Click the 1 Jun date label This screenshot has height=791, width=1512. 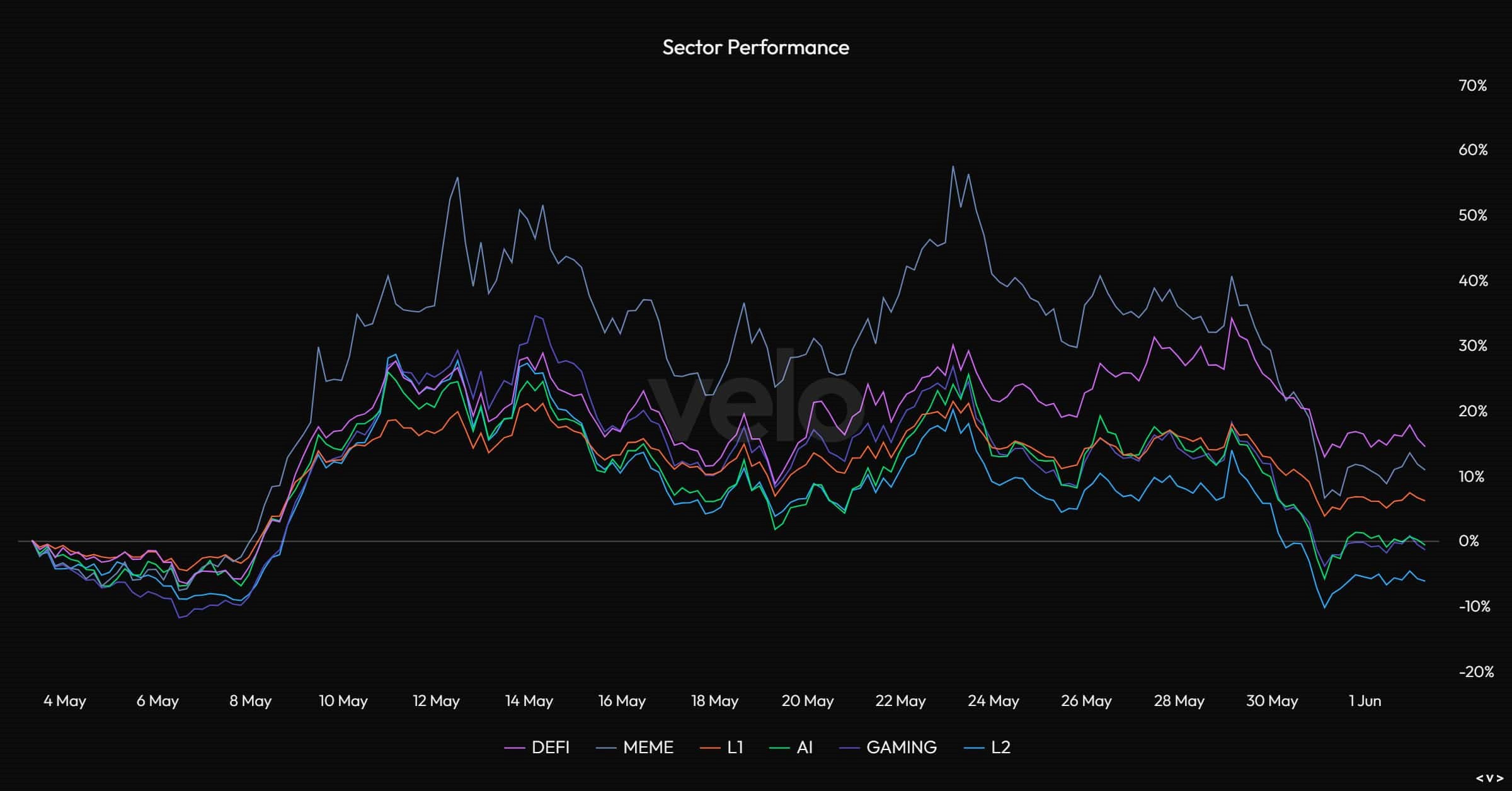click(x=1365, y=701)
